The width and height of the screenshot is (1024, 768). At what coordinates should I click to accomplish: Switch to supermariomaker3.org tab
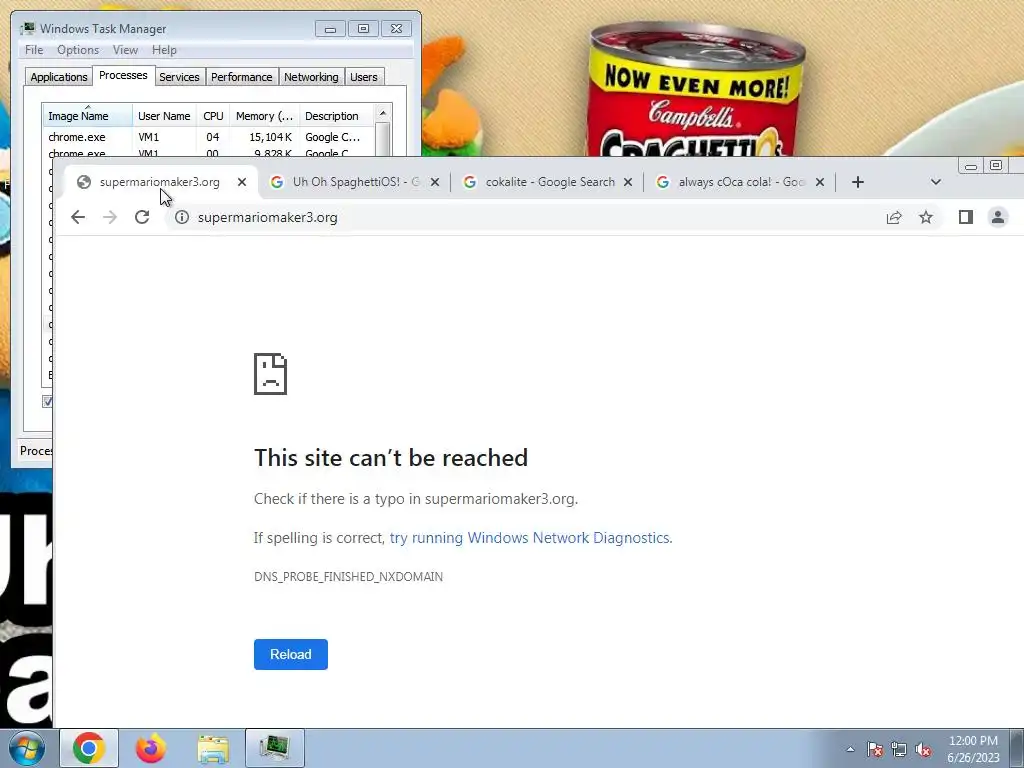[x=159, y=182]
